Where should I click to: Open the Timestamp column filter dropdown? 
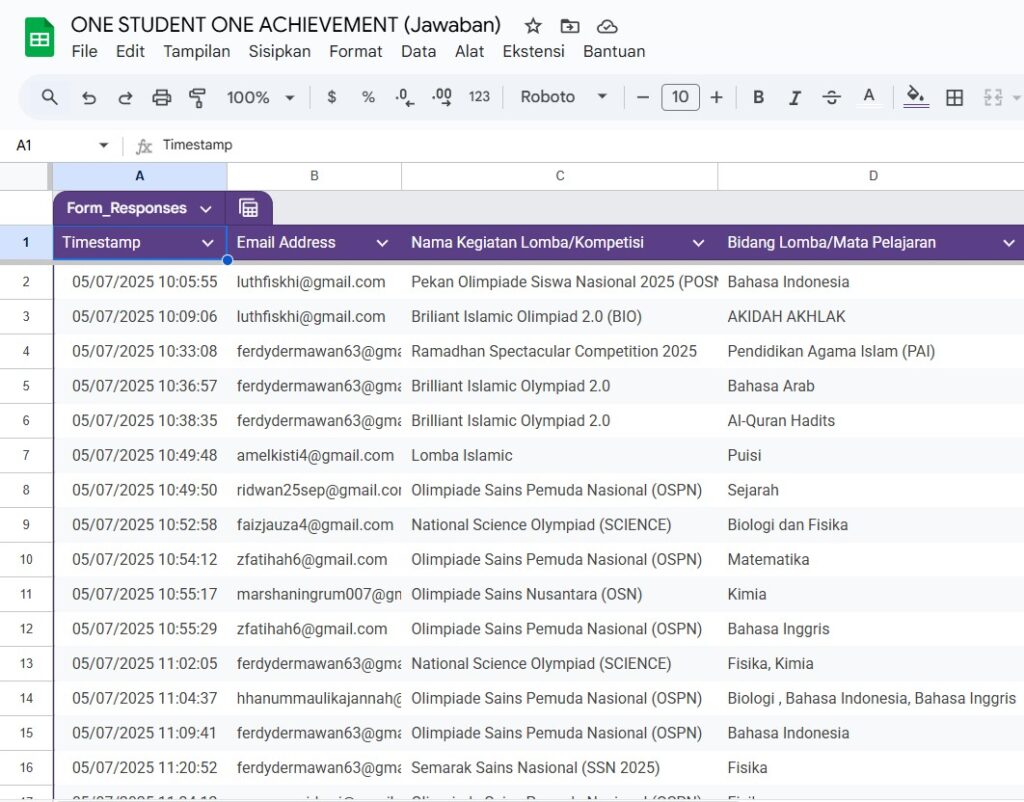(208, 243)
